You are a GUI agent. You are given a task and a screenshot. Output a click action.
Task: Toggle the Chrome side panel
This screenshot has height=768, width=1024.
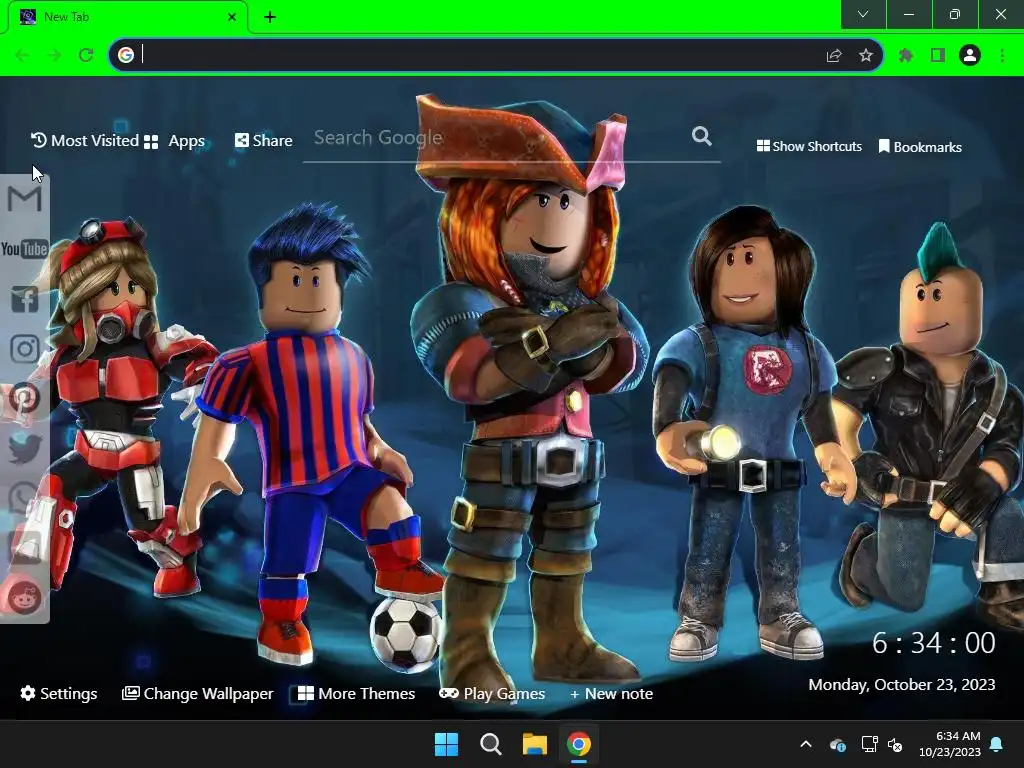click(938, 56)
